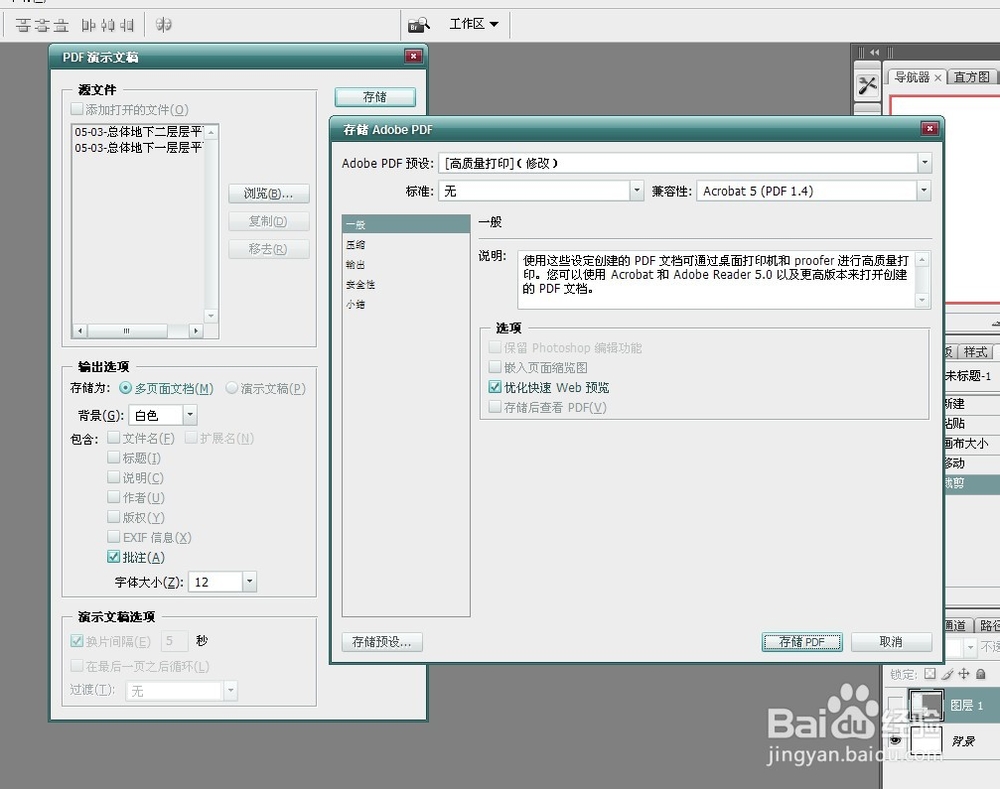1000x789 pixels.
Task: Click the auto-align layers icon
Action: pos(164,25)
